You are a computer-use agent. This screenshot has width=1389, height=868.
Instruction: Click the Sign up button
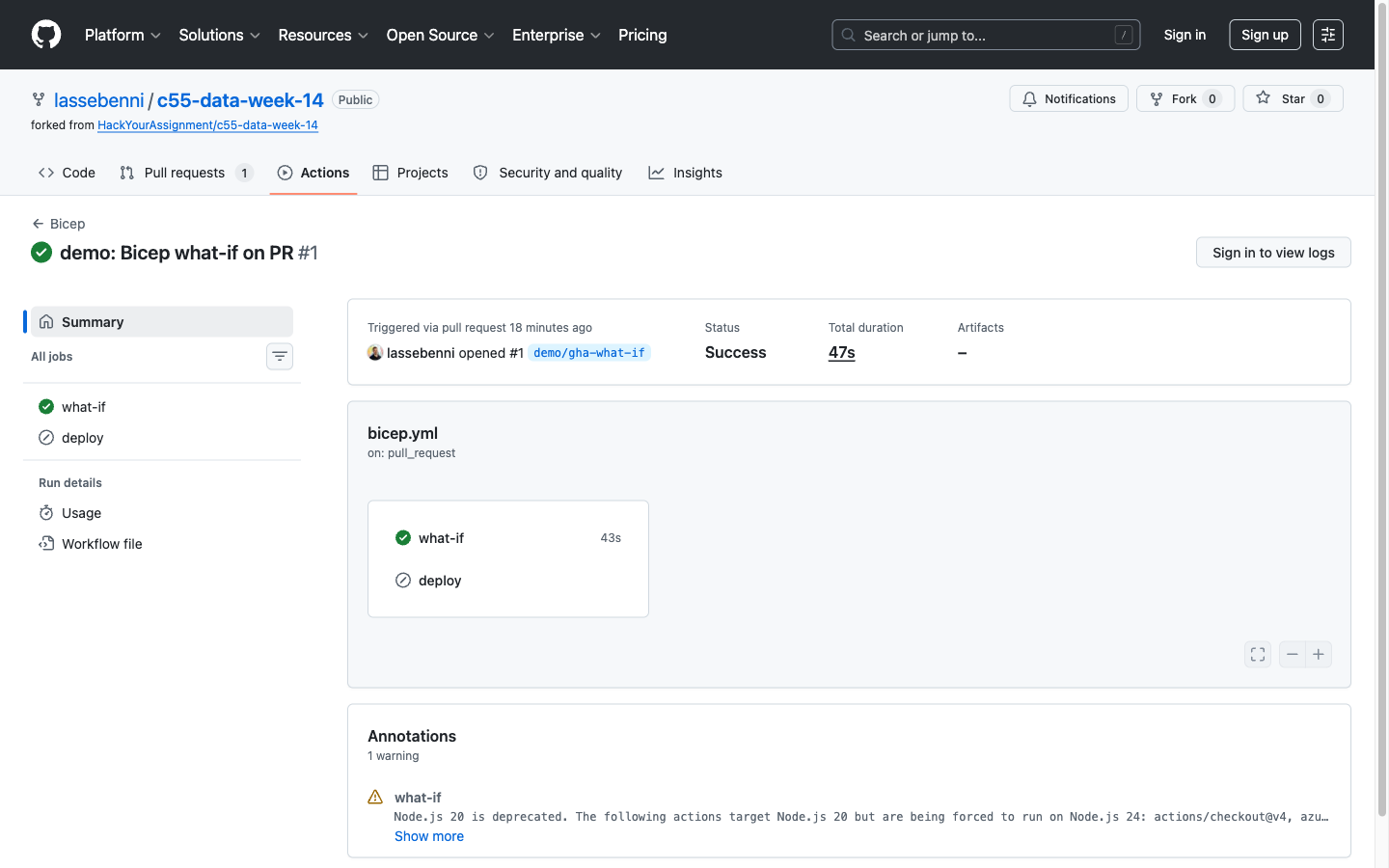[1265, 35]
